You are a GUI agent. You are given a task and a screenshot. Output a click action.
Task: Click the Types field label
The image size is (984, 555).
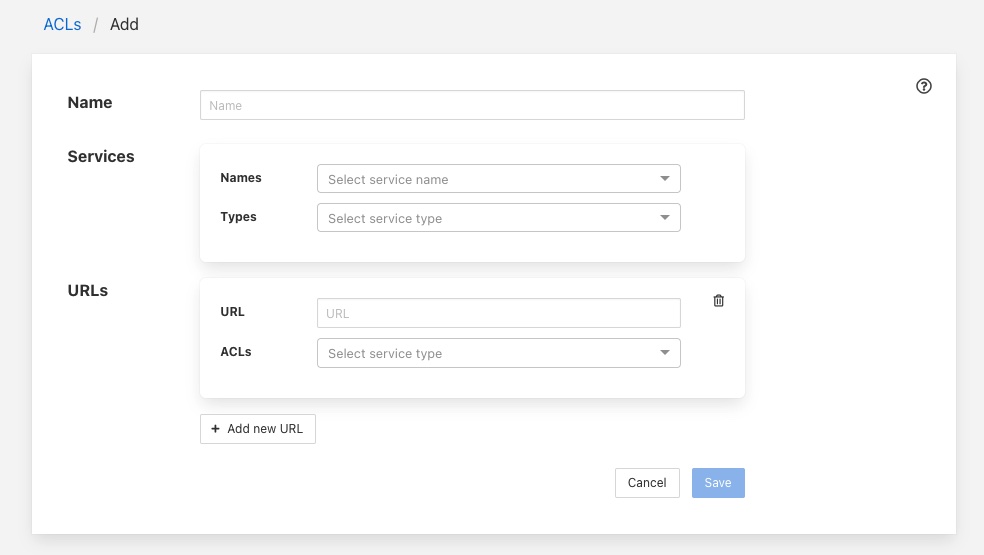pos(238,217)
